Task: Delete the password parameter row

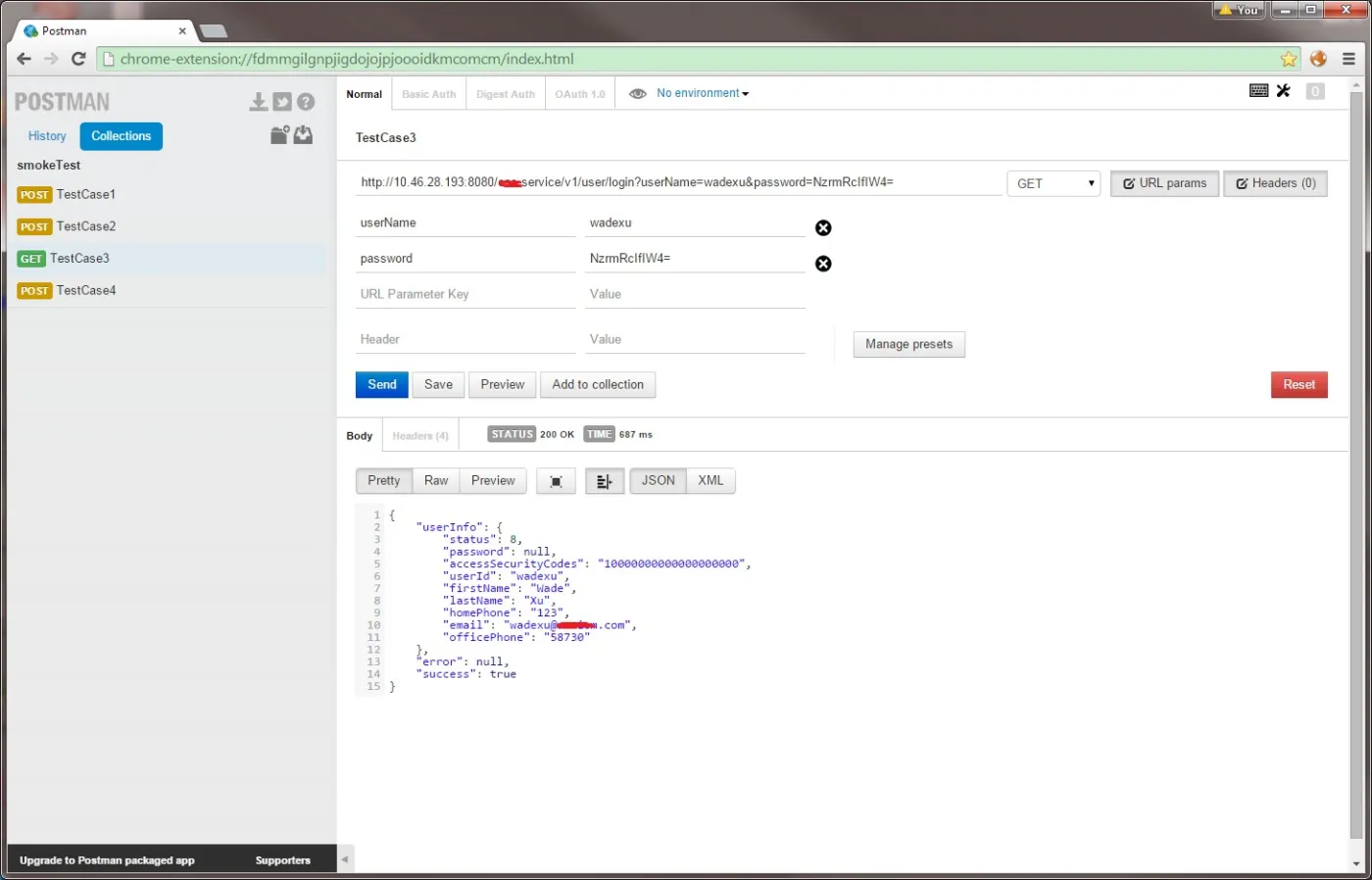Action: point(823,264)
